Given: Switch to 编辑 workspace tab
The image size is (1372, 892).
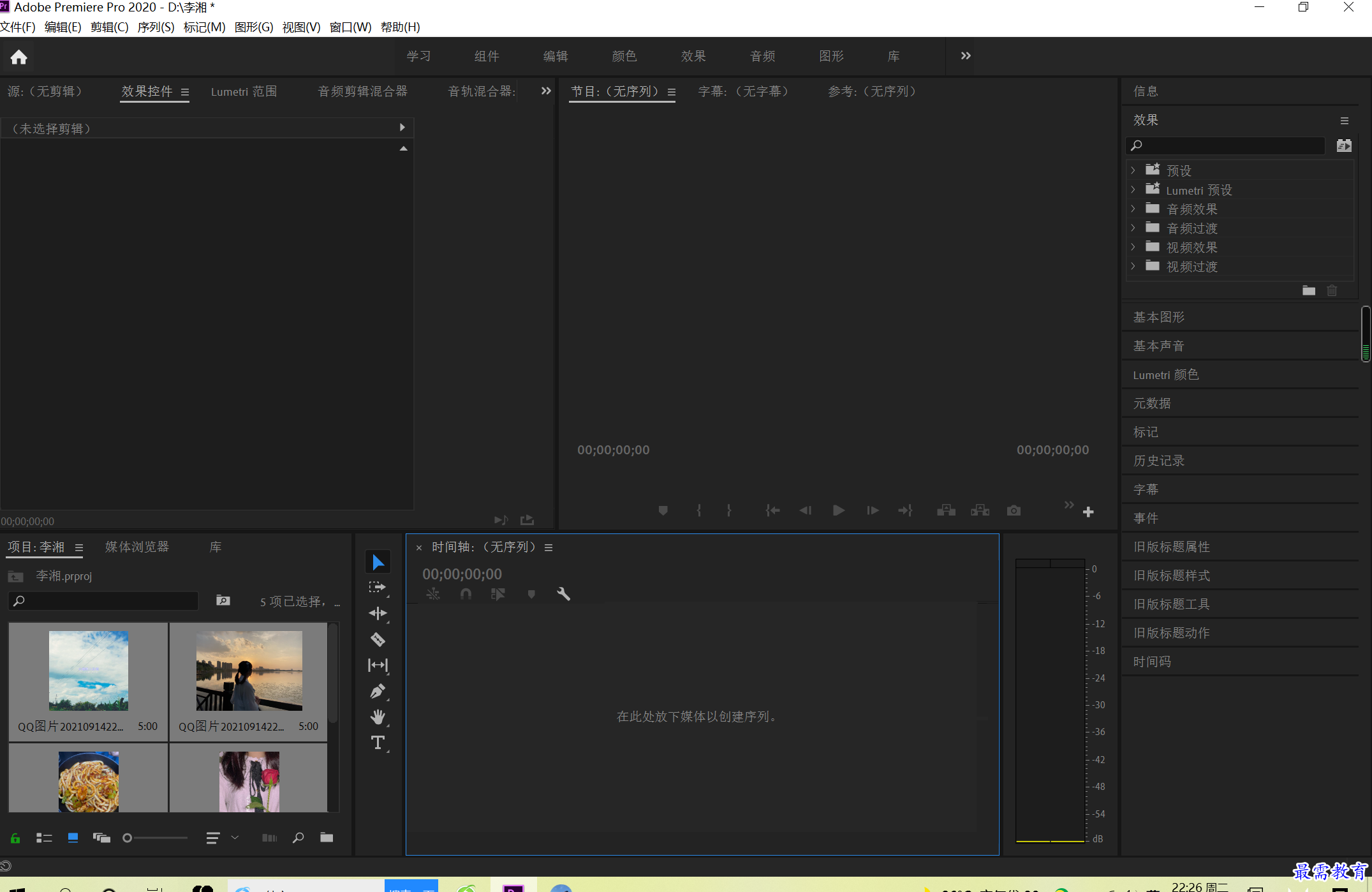Looking at the screenshot, I should tap(556, 56).
